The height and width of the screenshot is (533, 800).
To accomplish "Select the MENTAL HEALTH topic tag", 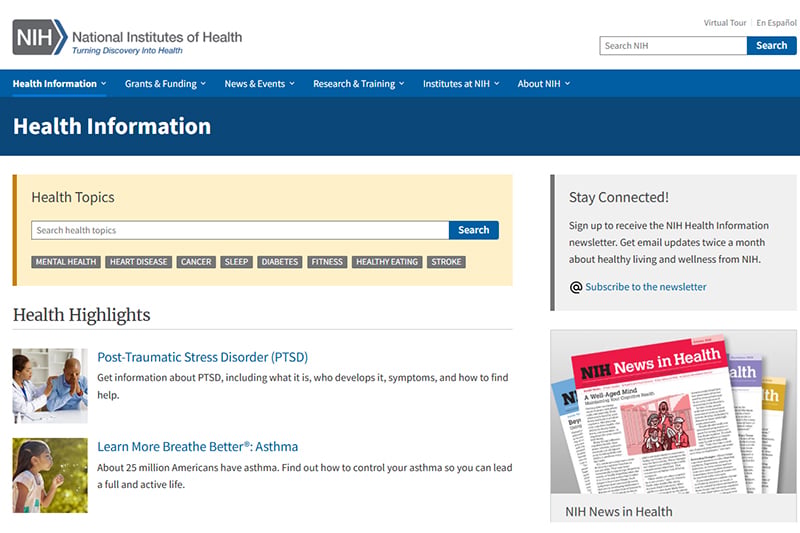I will [x=66, y=262].
